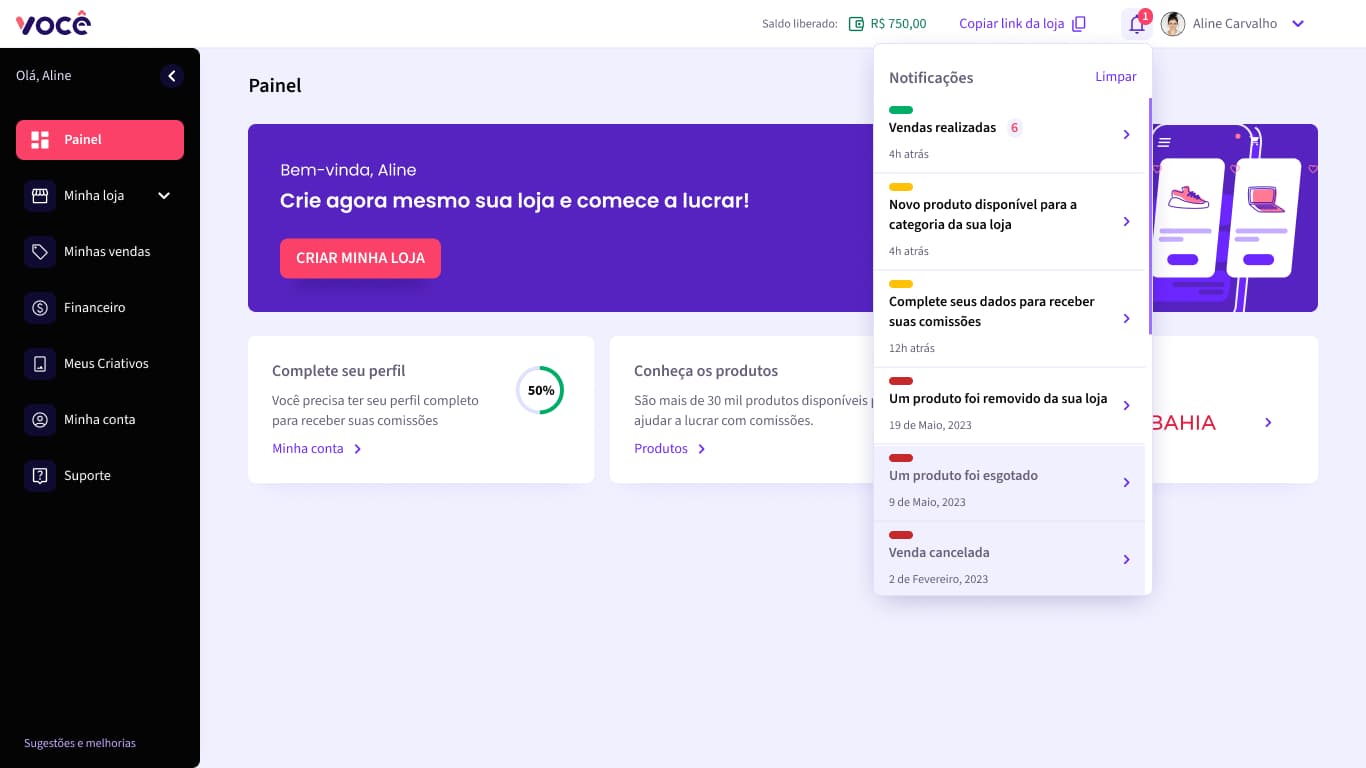Click Limpar to clear notifications

pos(1115,77)
